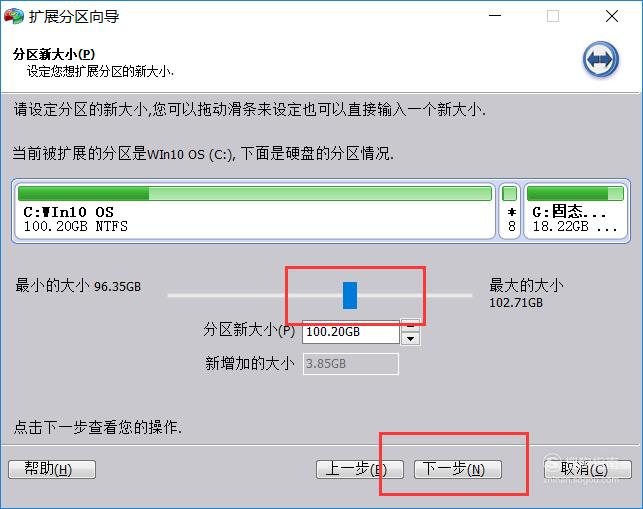Image resolution: width=643 pixels, height=509 pixels.
Task: Open Help with the 帮助(H) button
Action: (52, 469)
